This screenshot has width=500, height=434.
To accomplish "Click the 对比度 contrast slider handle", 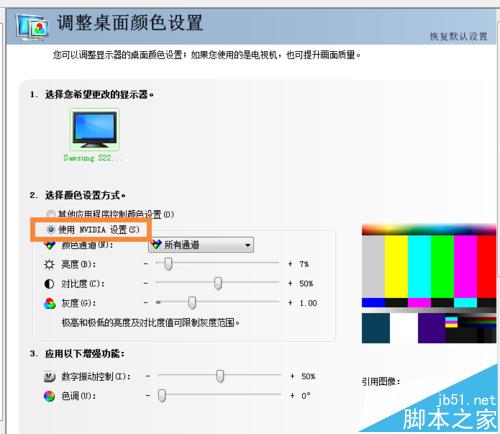I will coord(218,283).
